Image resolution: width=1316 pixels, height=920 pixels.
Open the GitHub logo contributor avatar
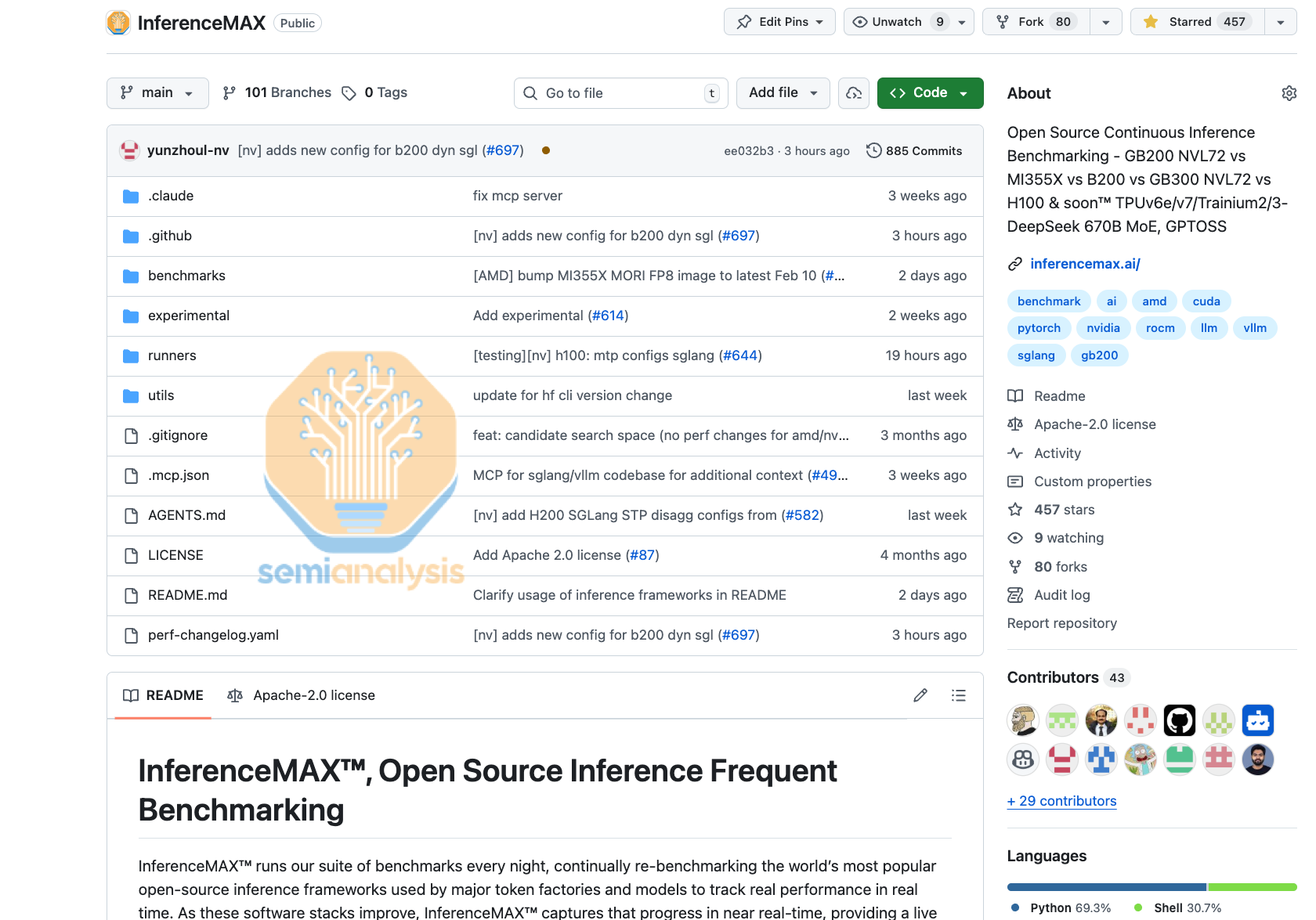click(1179, 720)
